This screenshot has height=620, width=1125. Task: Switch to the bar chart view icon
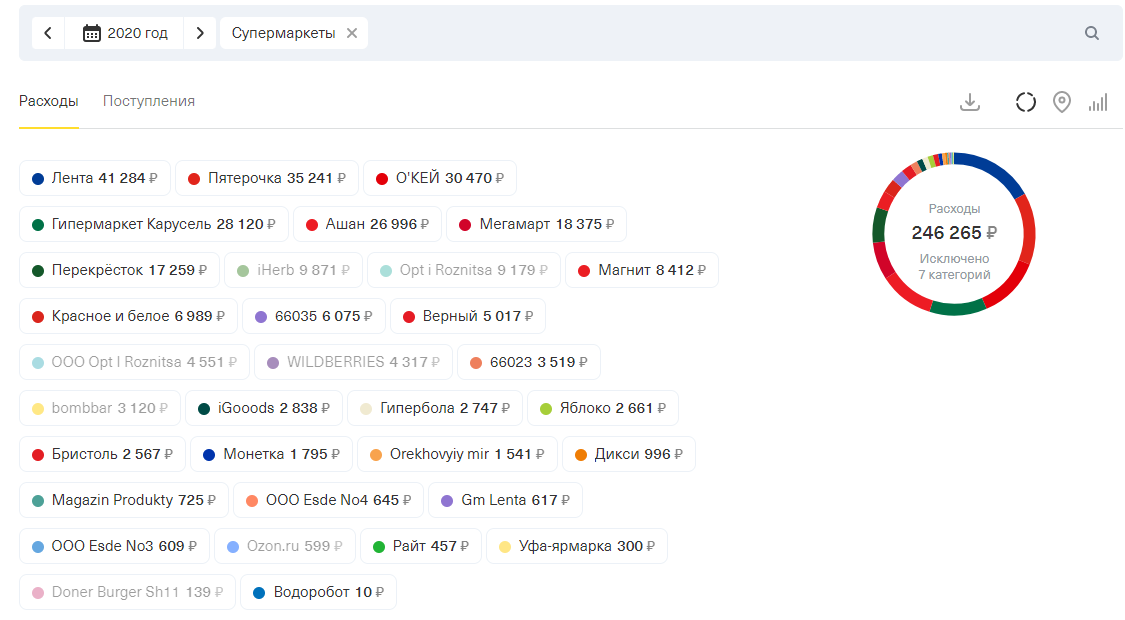point(1098,103)
